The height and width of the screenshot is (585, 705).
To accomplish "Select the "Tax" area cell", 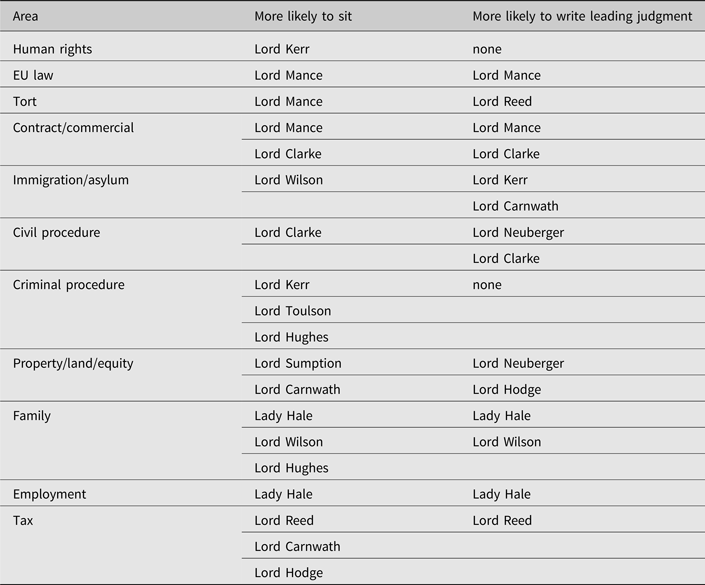I will pos(24,520).
